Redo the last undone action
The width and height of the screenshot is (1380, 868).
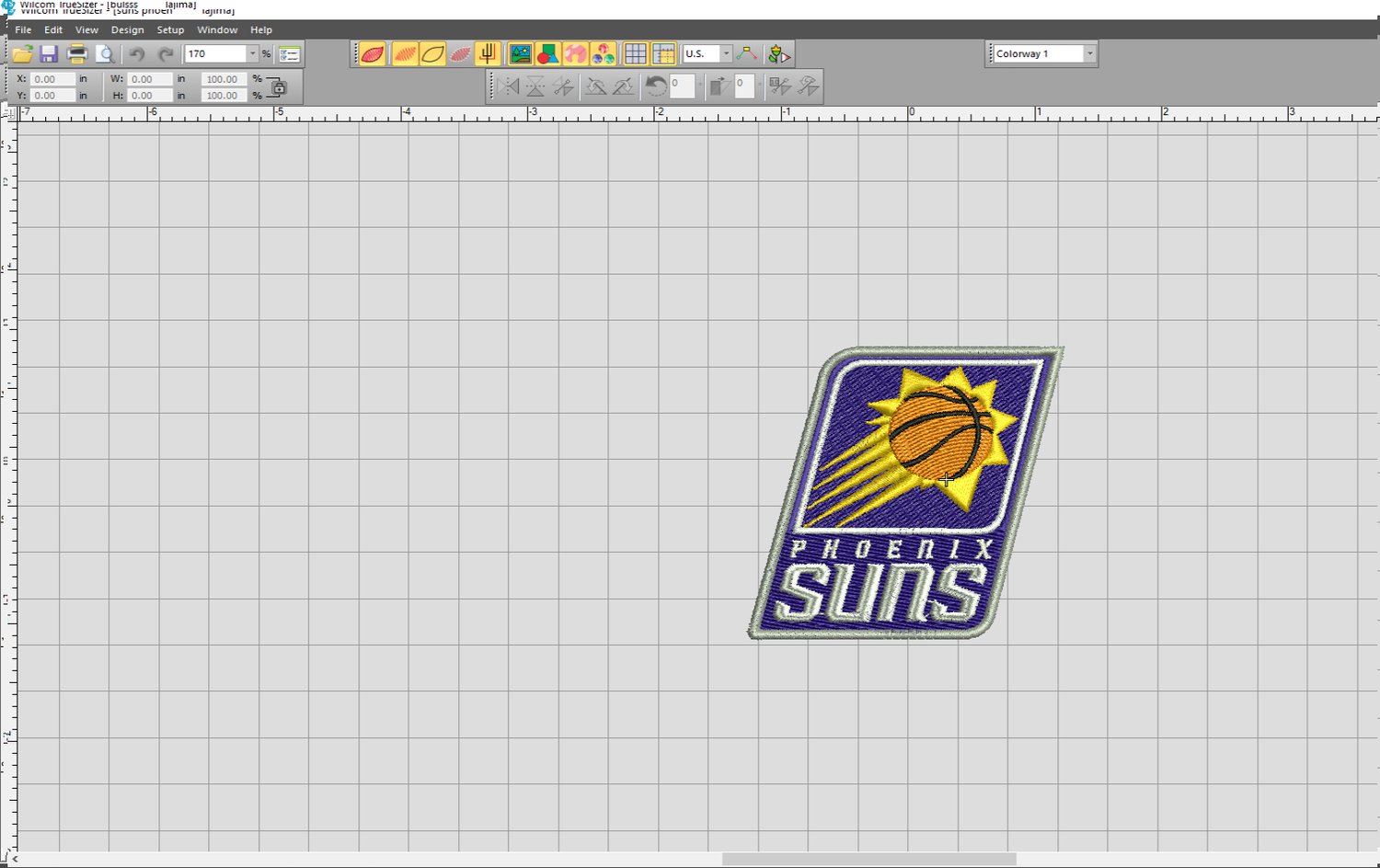point(166,54)
